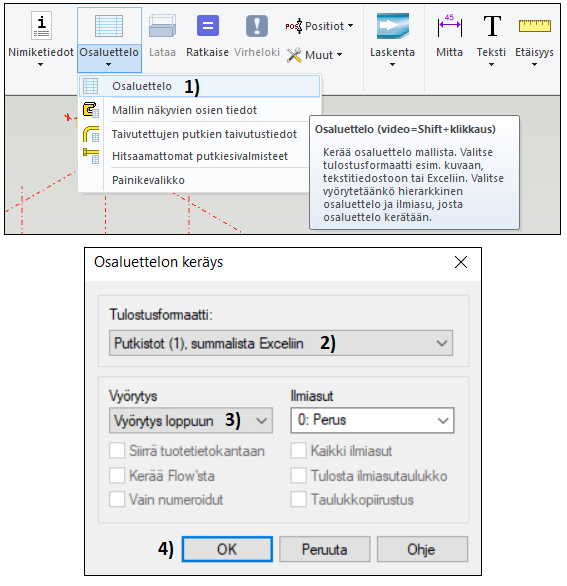The height and width of the screenshot is (586, 567).
Task: Expand the Etäisyys dropdown arrow
Action: coord(534,65)
